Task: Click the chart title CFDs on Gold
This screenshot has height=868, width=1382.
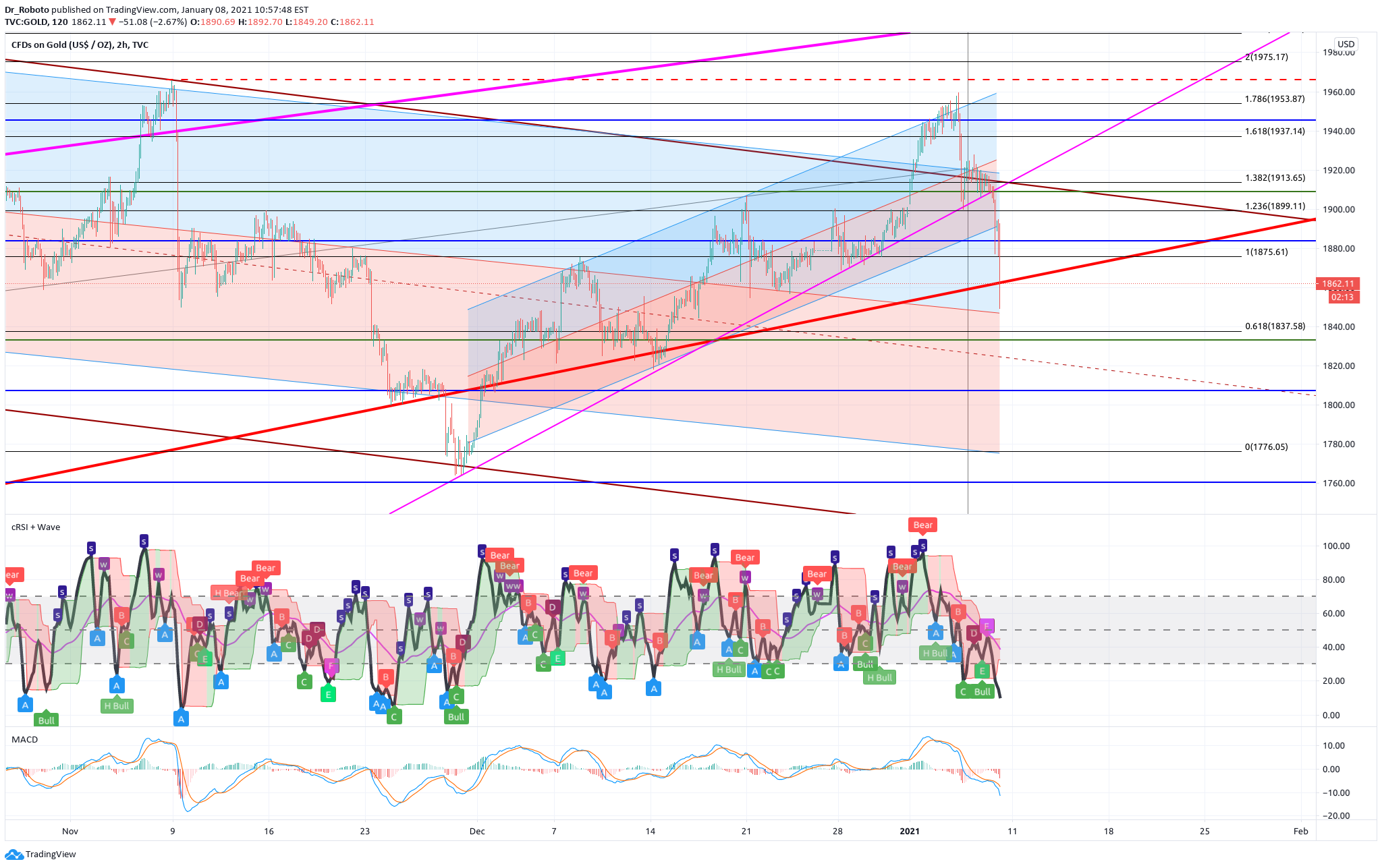Action: [80, 45]
